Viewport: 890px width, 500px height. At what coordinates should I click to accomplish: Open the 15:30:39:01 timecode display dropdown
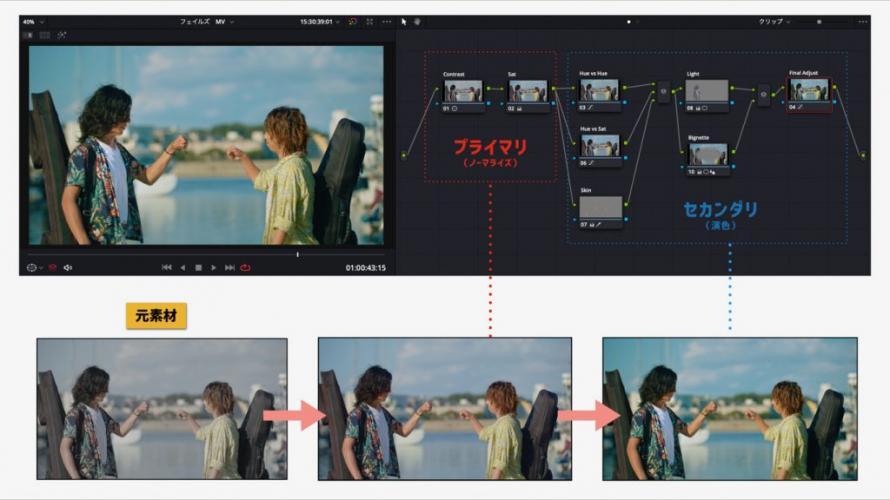click(x=320, y=22)
